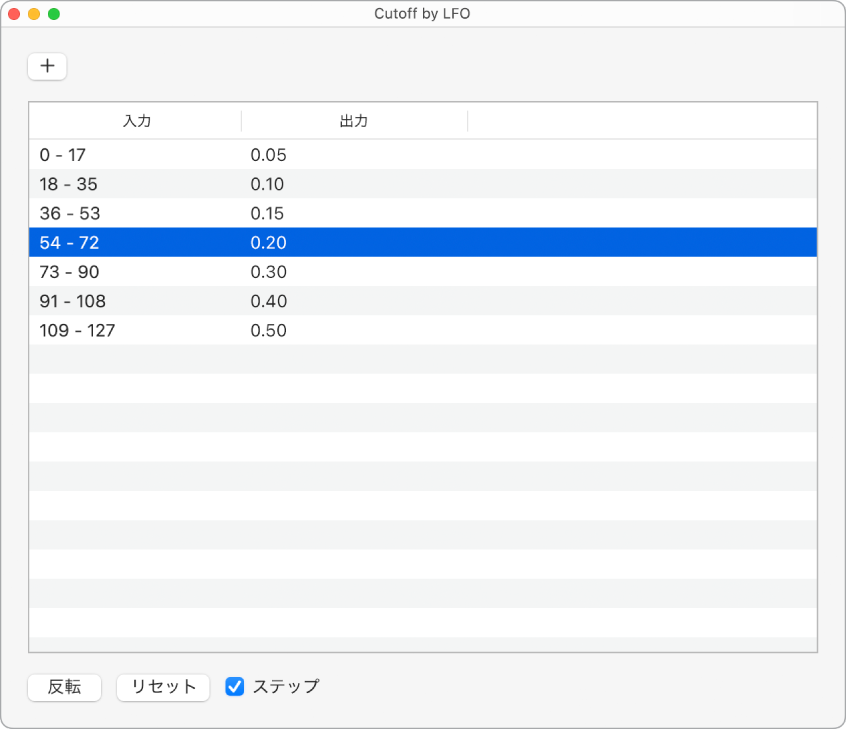The image size is (846, 729).
Task: Click the output value 0.20
Action: [268, 242]
